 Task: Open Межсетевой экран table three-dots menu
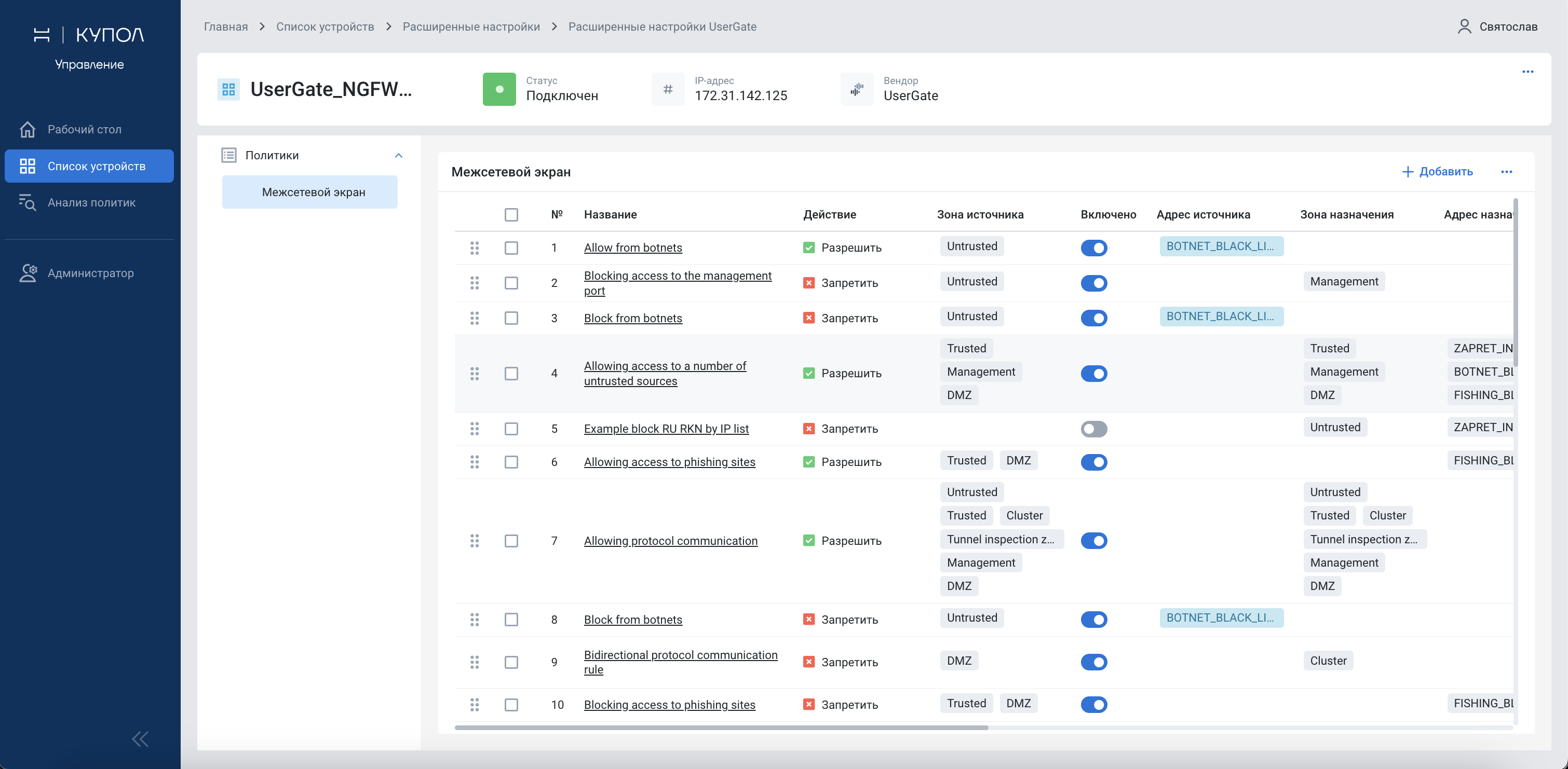[x=1506, y=172]
